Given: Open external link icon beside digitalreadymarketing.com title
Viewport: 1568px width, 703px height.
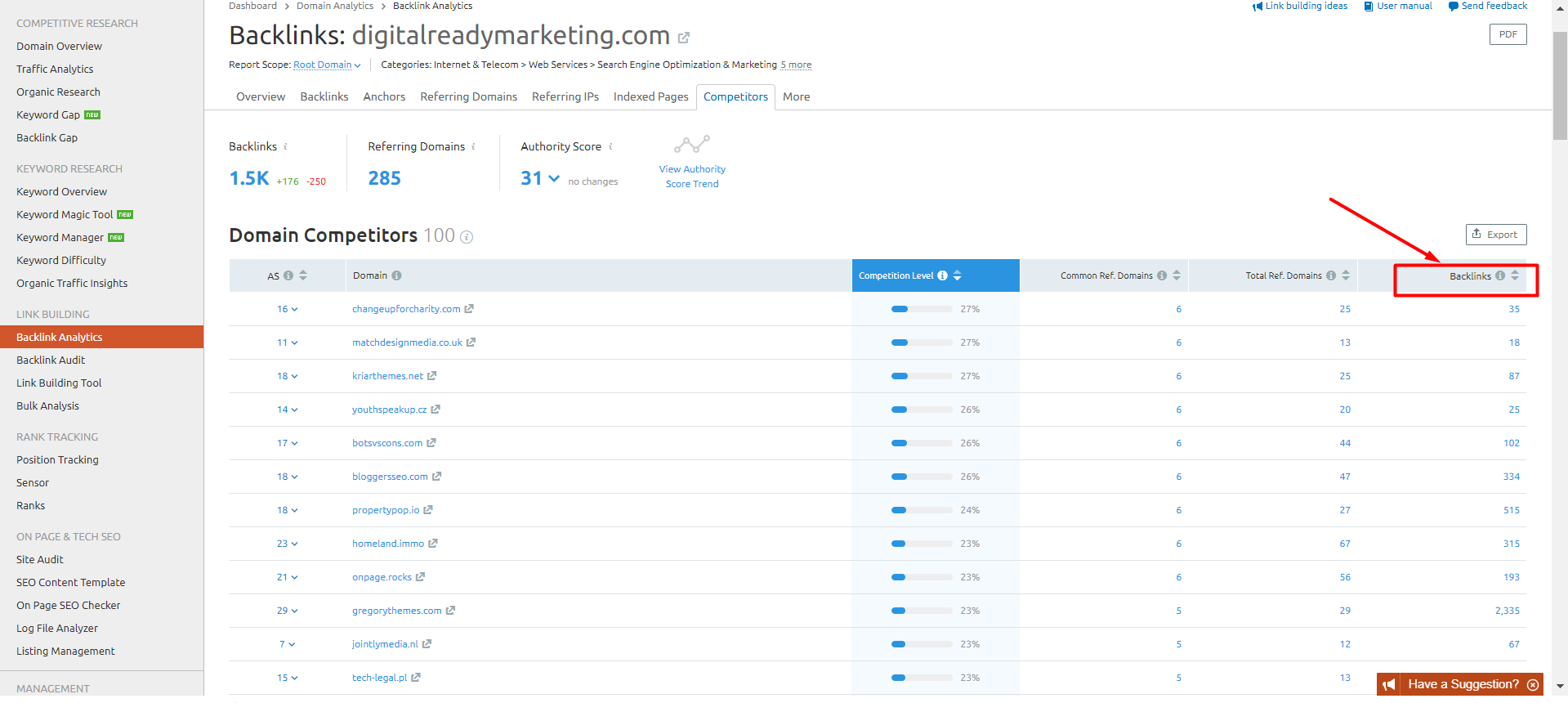Looking at the screenshot, I should 684,38.
